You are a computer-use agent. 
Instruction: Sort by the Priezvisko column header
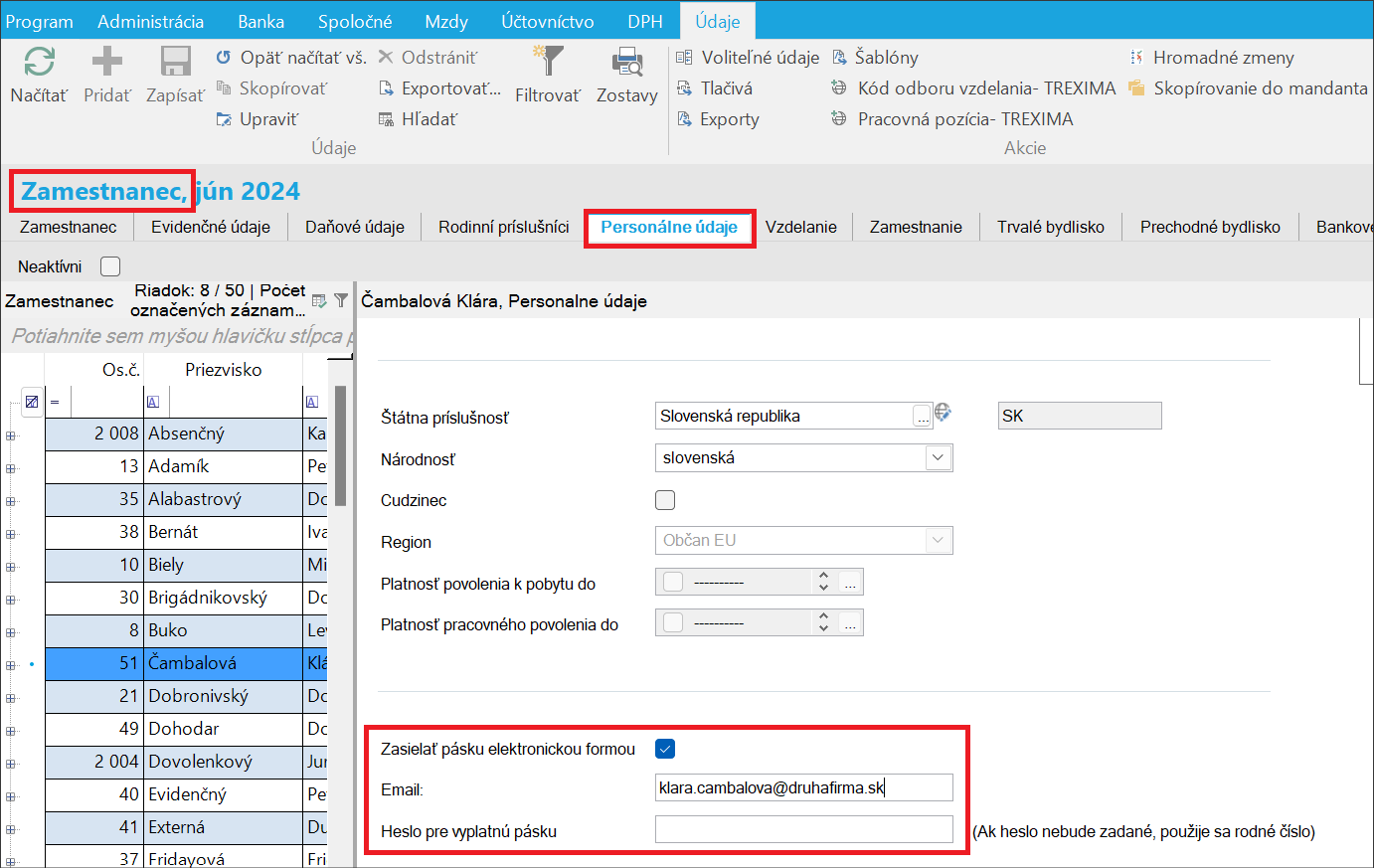tap(223, 370)
